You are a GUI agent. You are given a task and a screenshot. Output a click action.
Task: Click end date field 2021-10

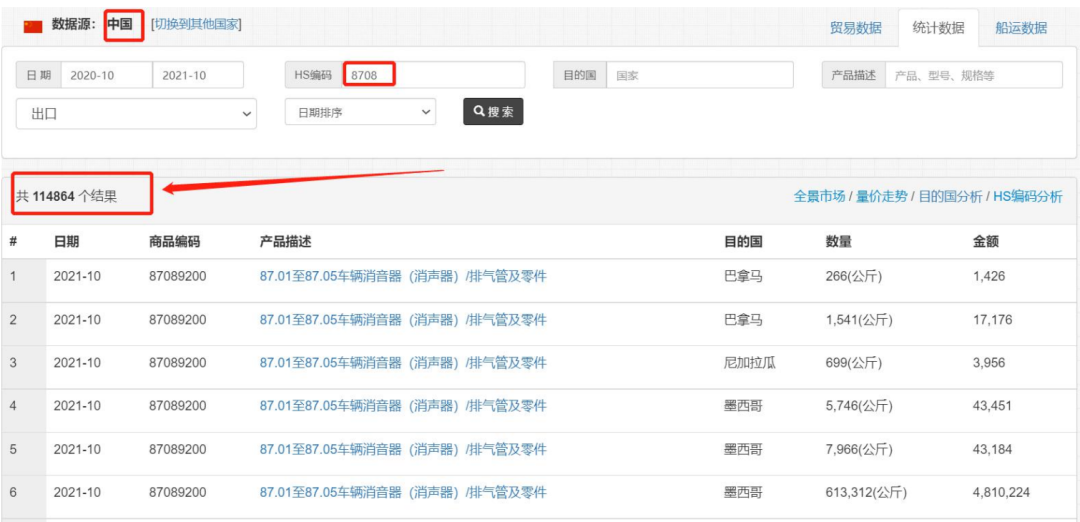198,75
